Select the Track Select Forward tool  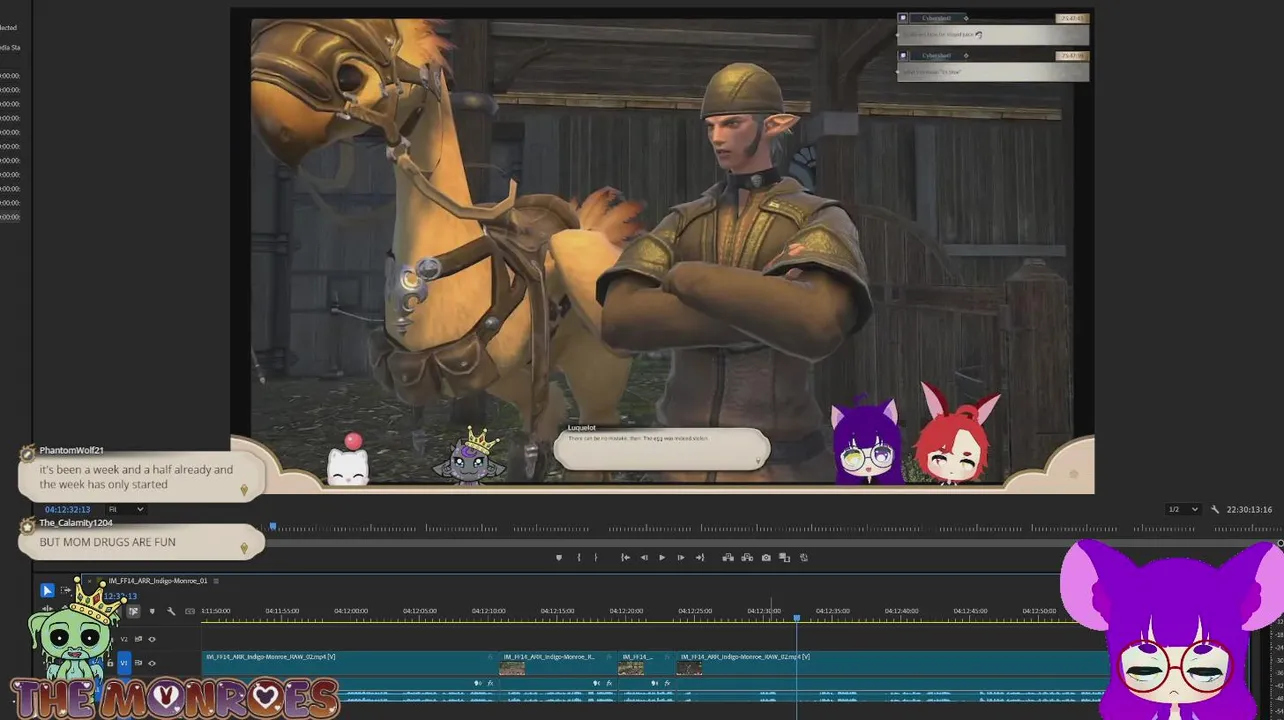(x=66, y=590)
